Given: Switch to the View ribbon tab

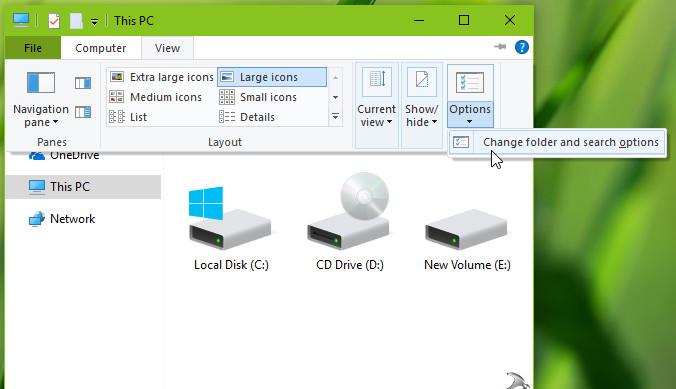Looking at the screenshot, I should (x=167, y=48).
